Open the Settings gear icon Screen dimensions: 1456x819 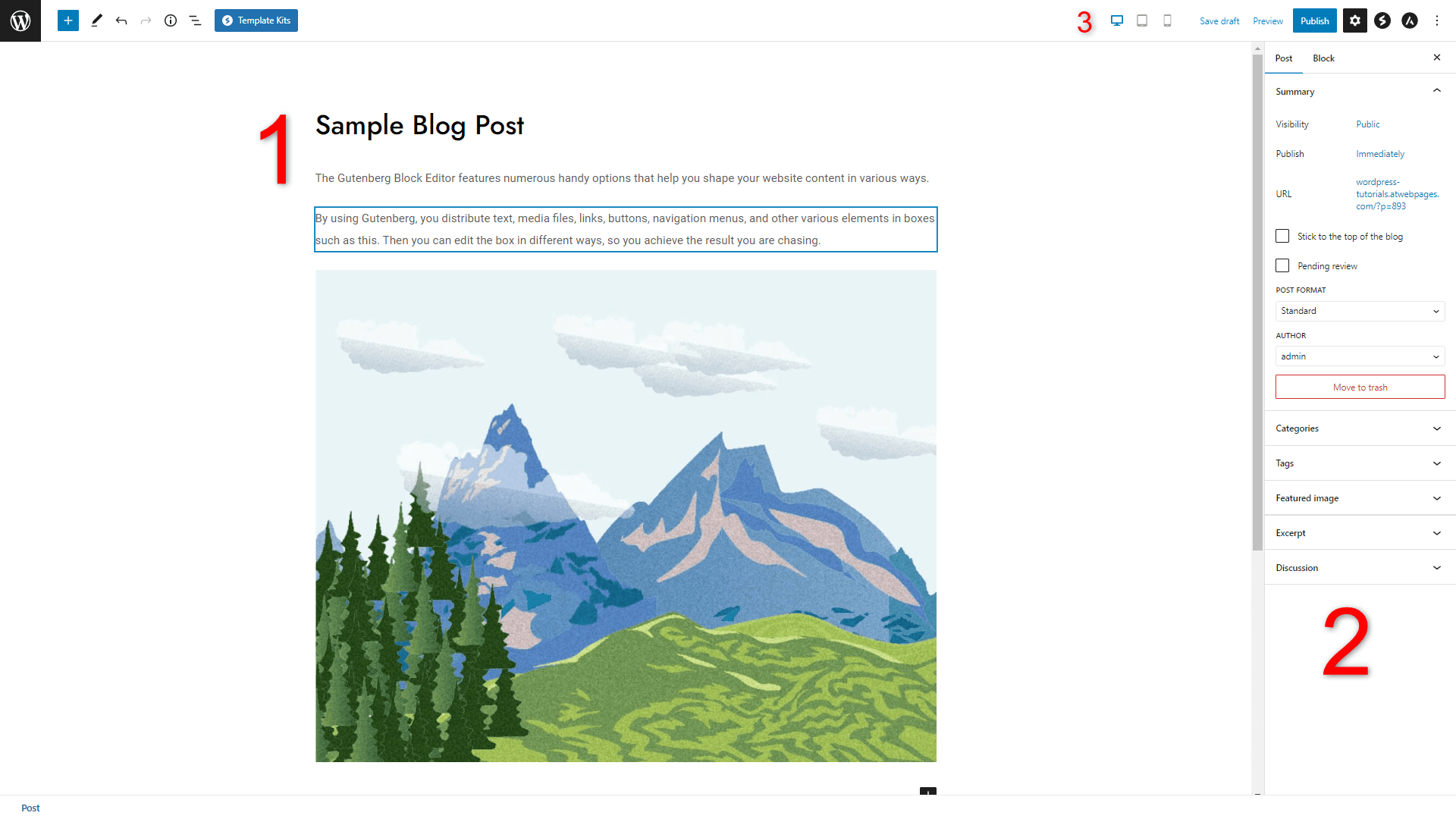click(x=1355, y=20)
